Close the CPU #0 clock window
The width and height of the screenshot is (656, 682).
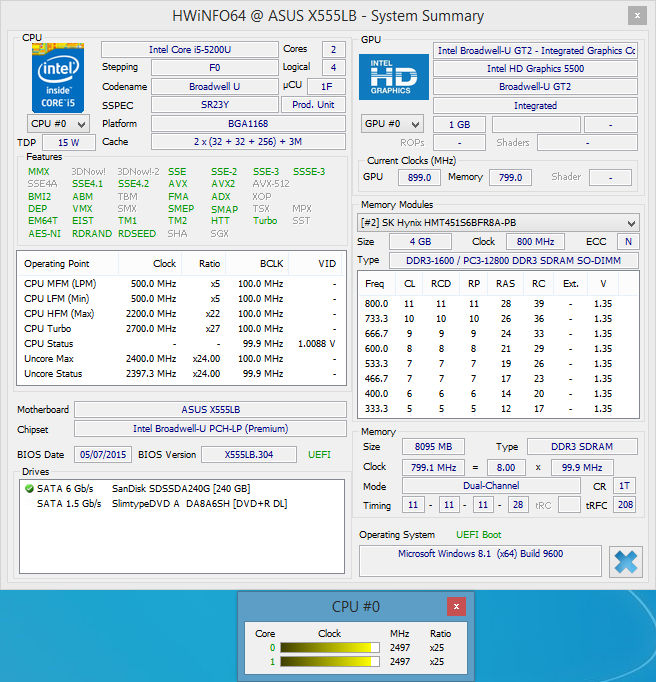tap(456, 606)
